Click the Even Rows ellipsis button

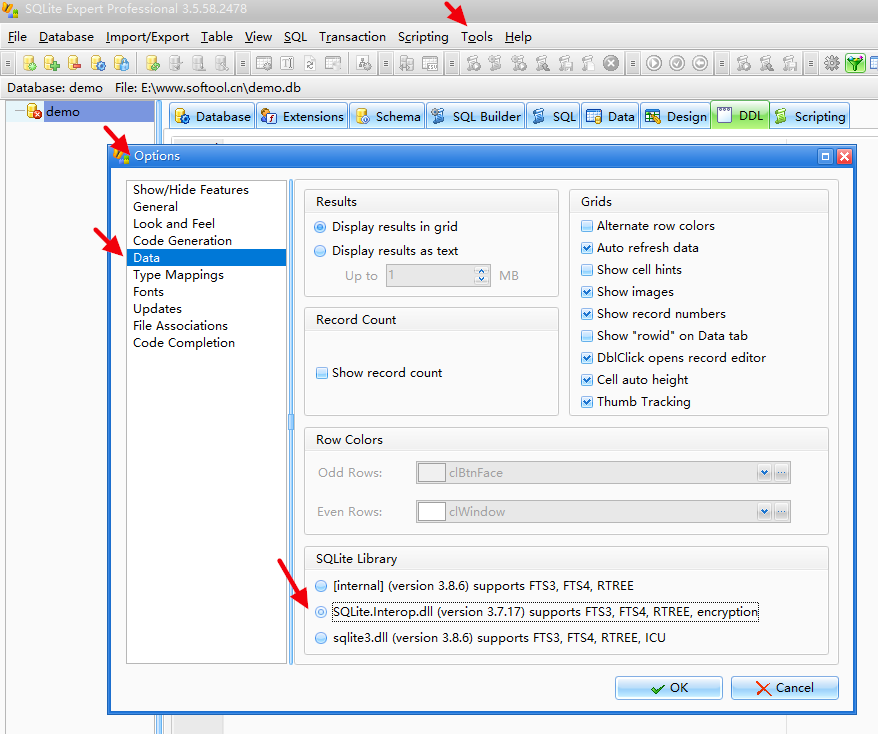782,512
